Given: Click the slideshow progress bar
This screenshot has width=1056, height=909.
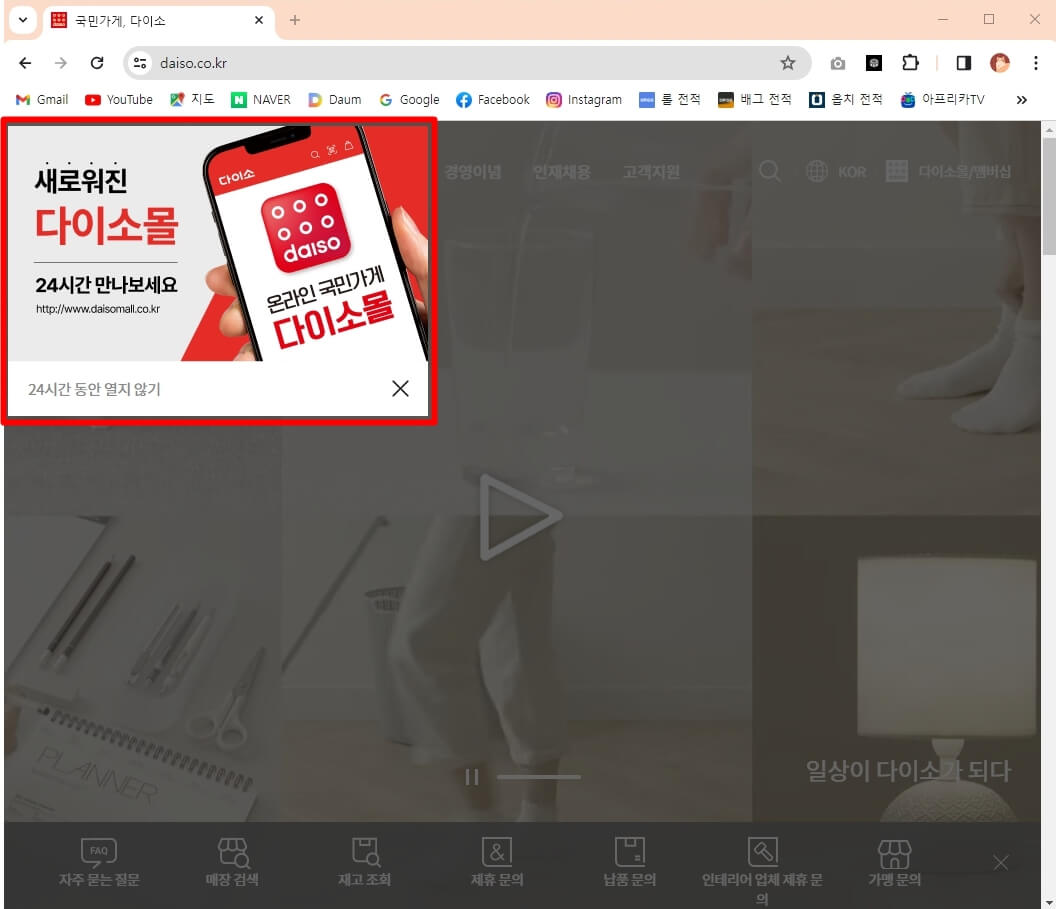Looking at the screenshot, I should pos(539,777).
